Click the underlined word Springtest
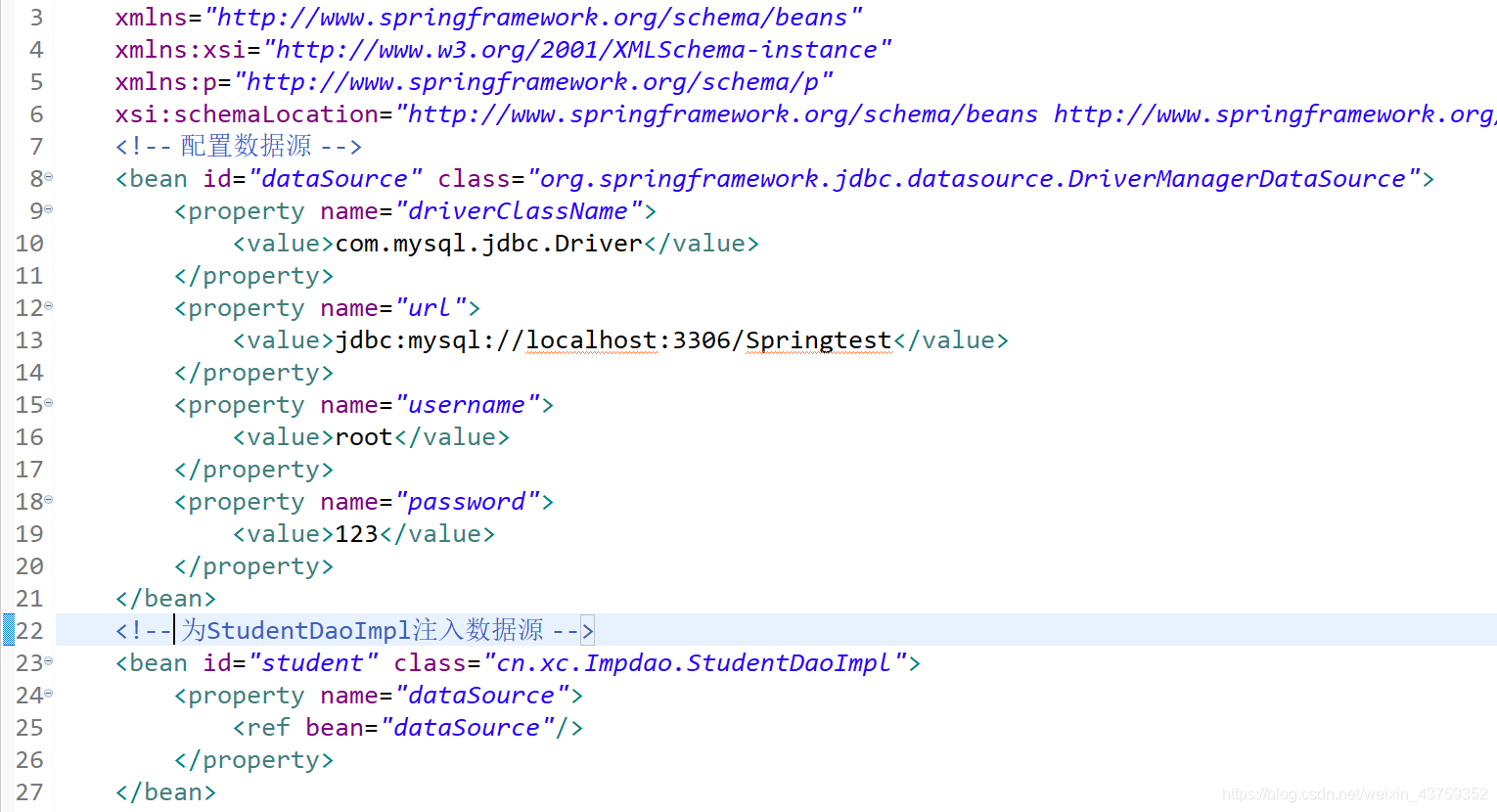 coord(818,340)
